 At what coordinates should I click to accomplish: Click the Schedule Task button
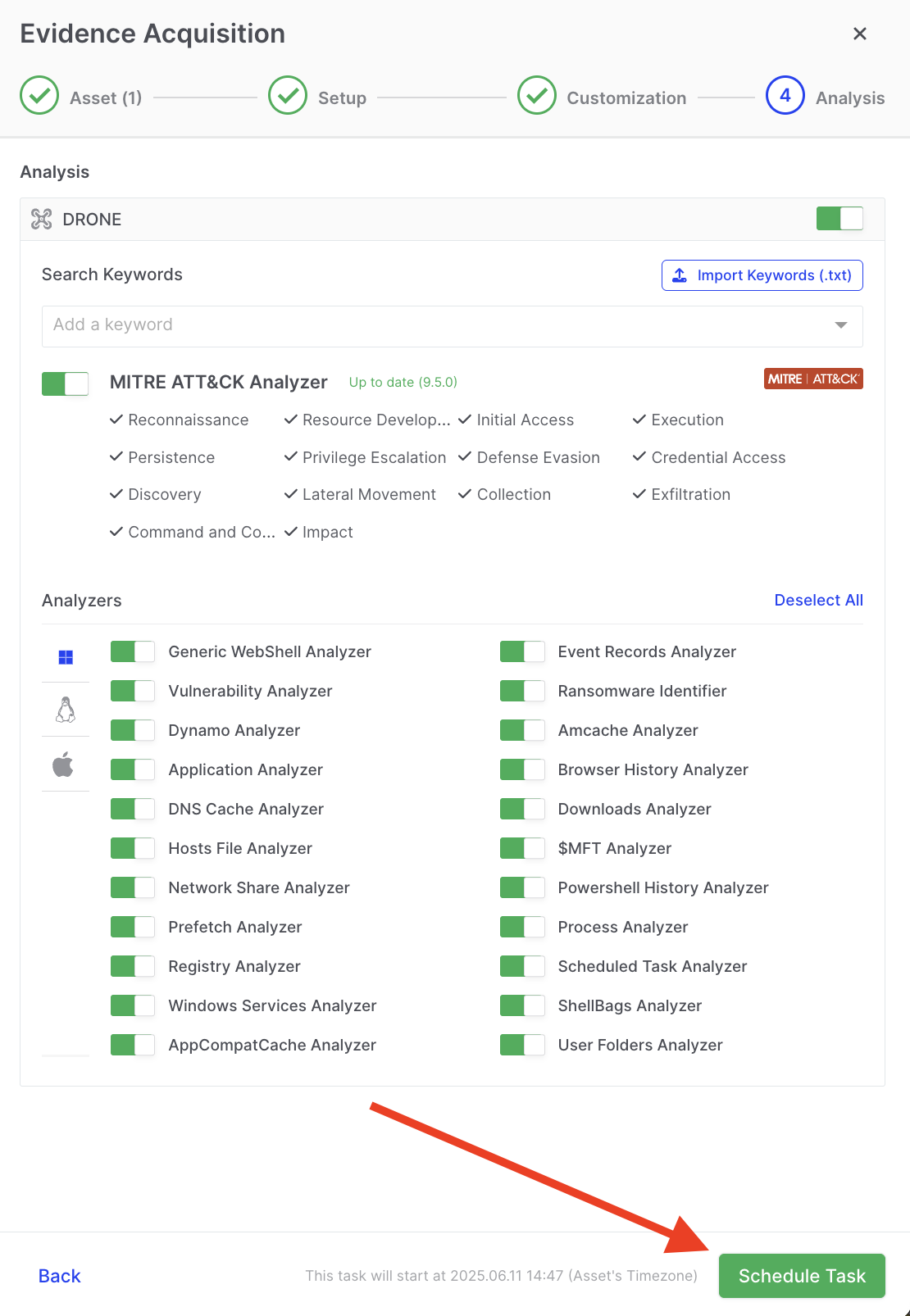[801, 1276]
